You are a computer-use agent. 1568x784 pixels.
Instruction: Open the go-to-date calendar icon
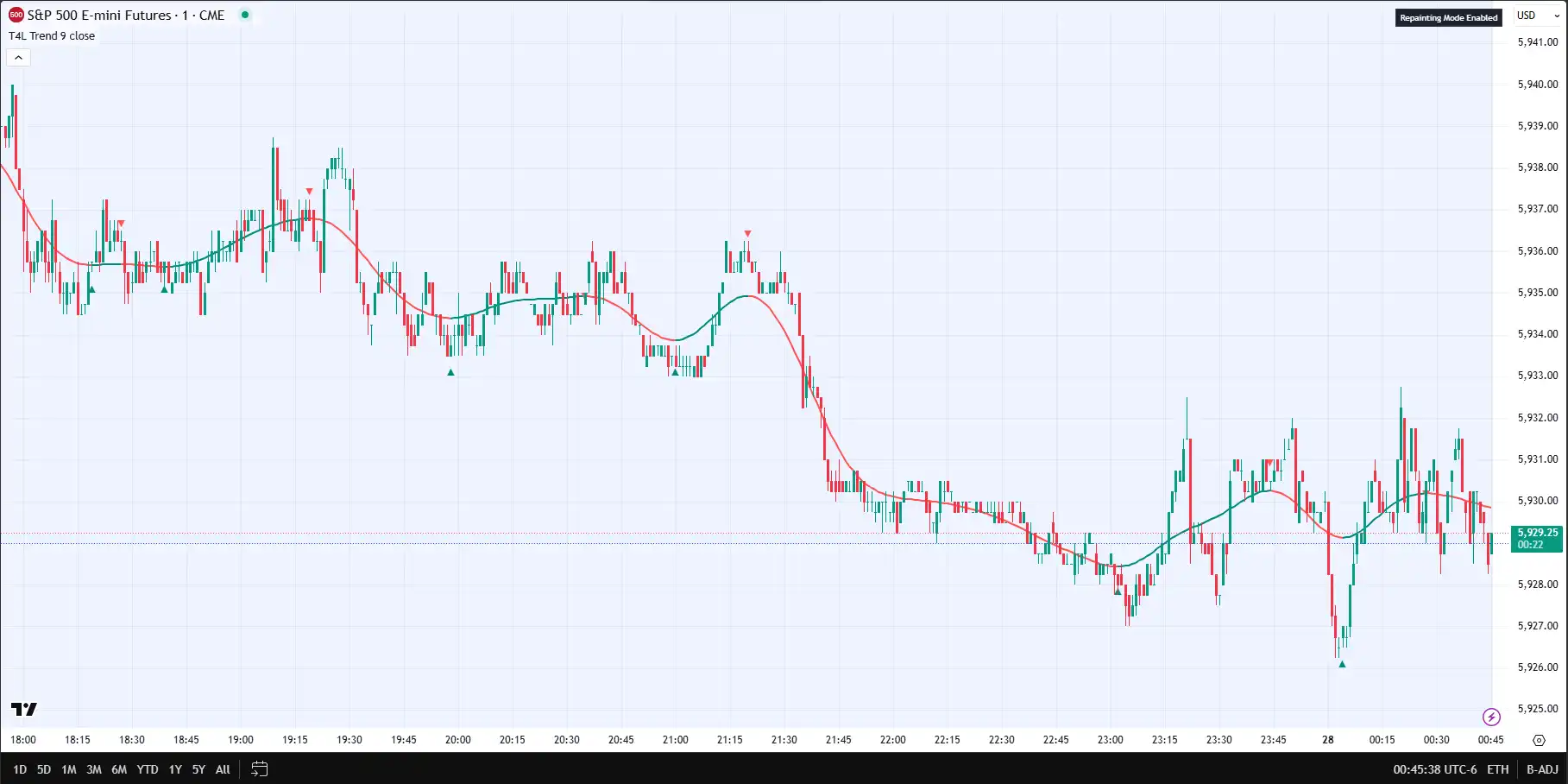[259, 769]
